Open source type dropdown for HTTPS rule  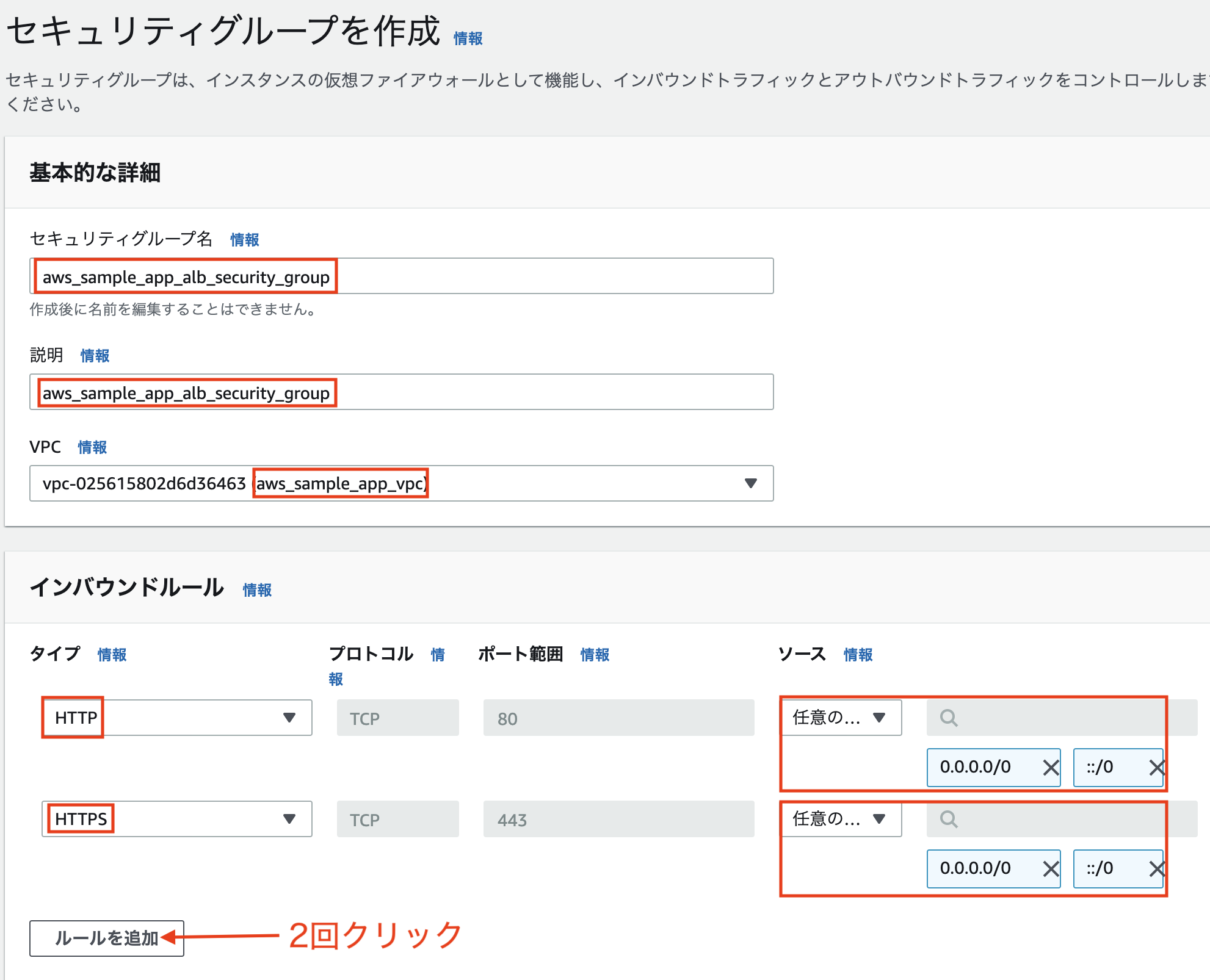click(841, 819)
